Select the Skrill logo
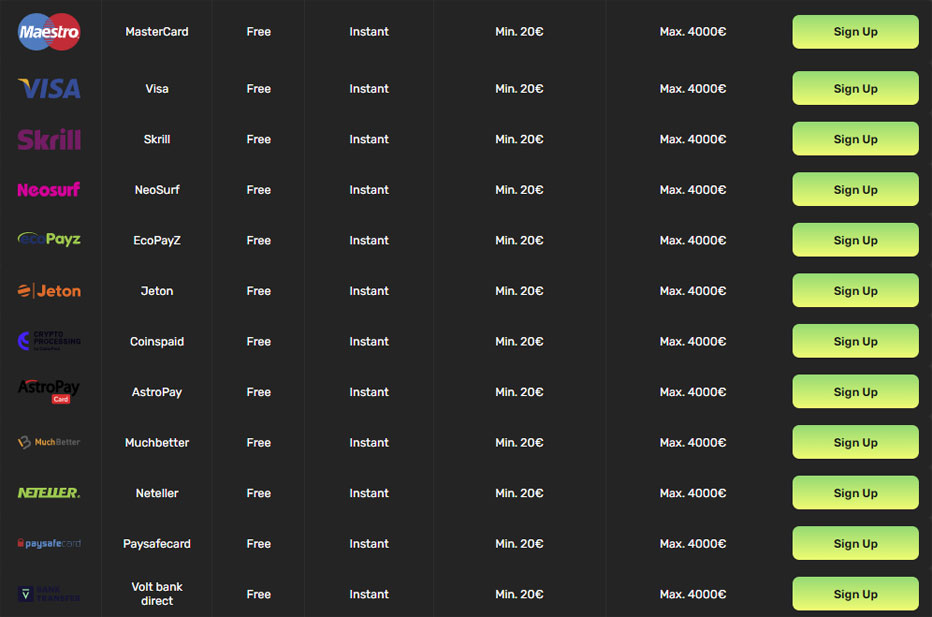 pos(49,139)
